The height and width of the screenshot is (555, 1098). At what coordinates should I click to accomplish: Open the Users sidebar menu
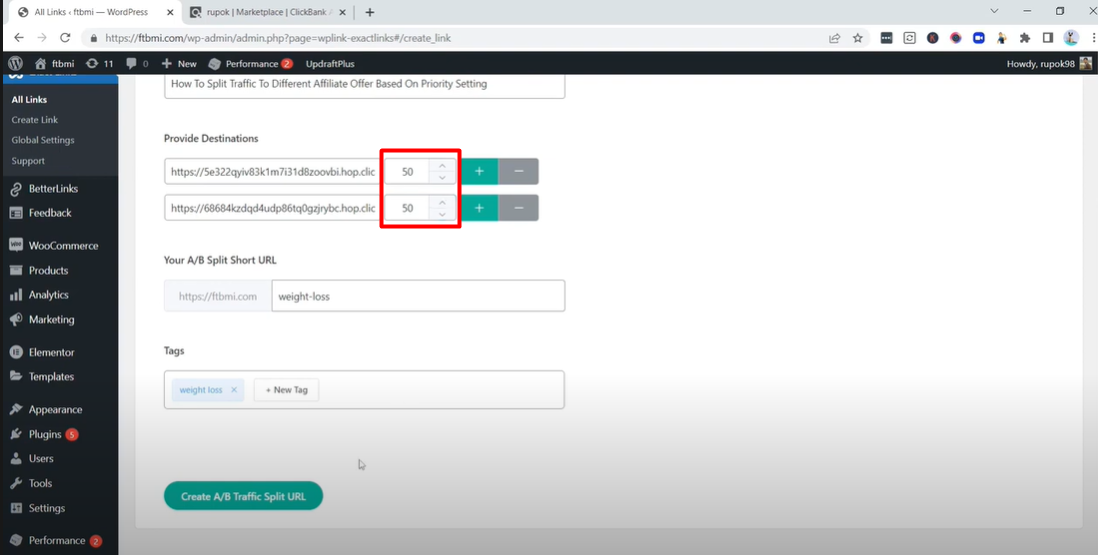[x=41, y=458]
